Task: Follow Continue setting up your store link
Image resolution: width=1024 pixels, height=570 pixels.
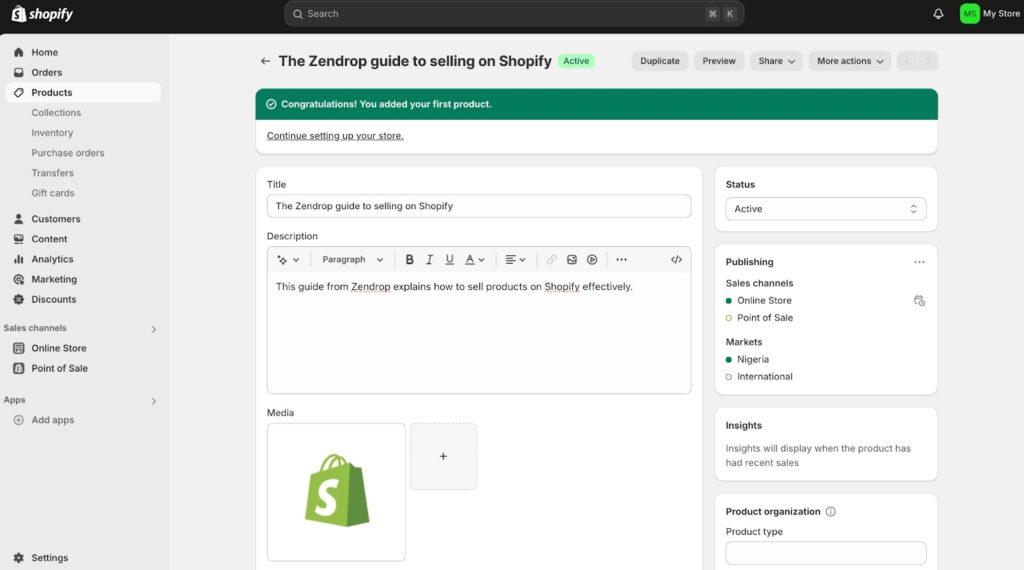Action: (x=335, y=136)
